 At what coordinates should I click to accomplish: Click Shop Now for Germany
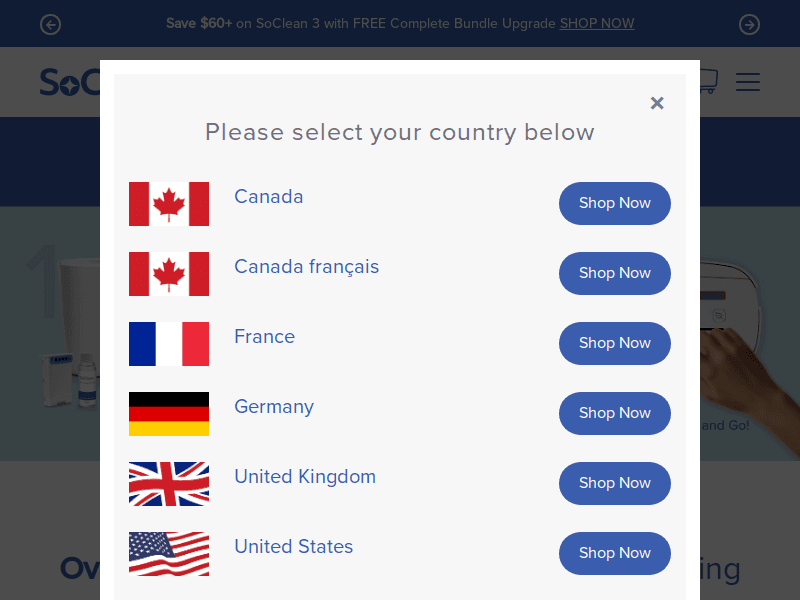pos(615,413)
